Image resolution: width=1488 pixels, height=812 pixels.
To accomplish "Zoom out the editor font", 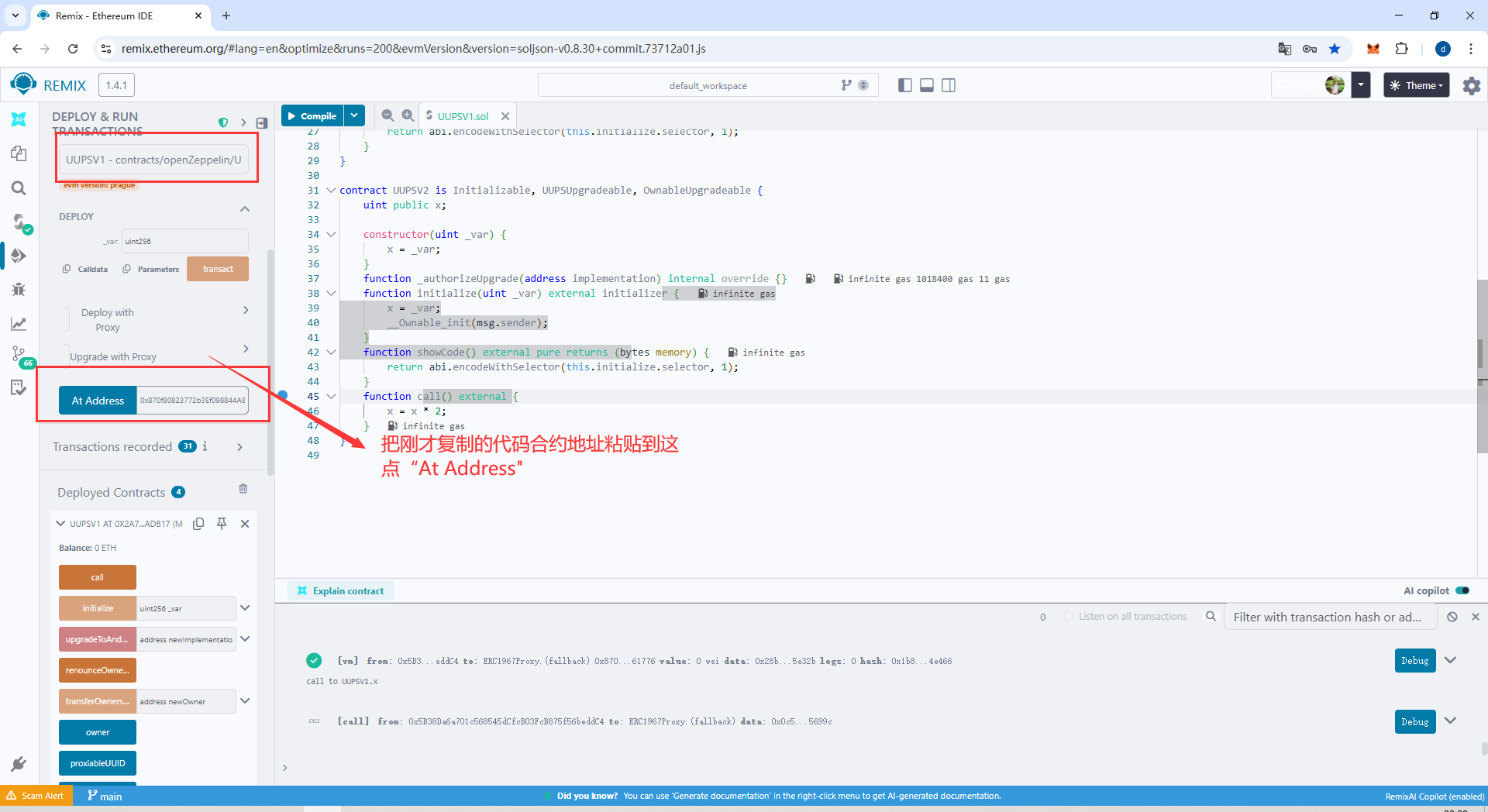I will (387, 115).
